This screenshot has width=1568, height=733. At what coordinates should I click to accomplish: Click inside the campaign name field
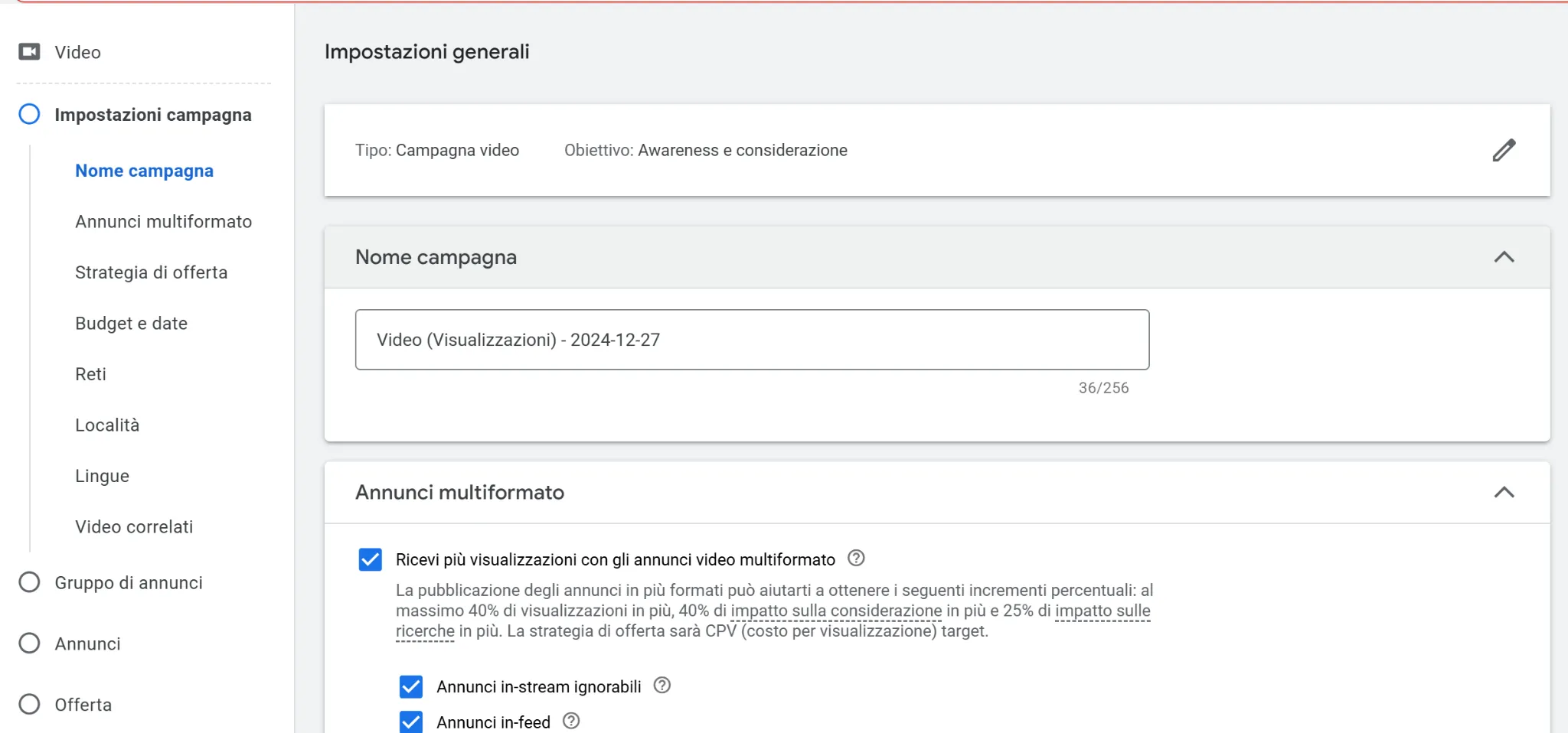pyautogui.click(x=752, y=339)
